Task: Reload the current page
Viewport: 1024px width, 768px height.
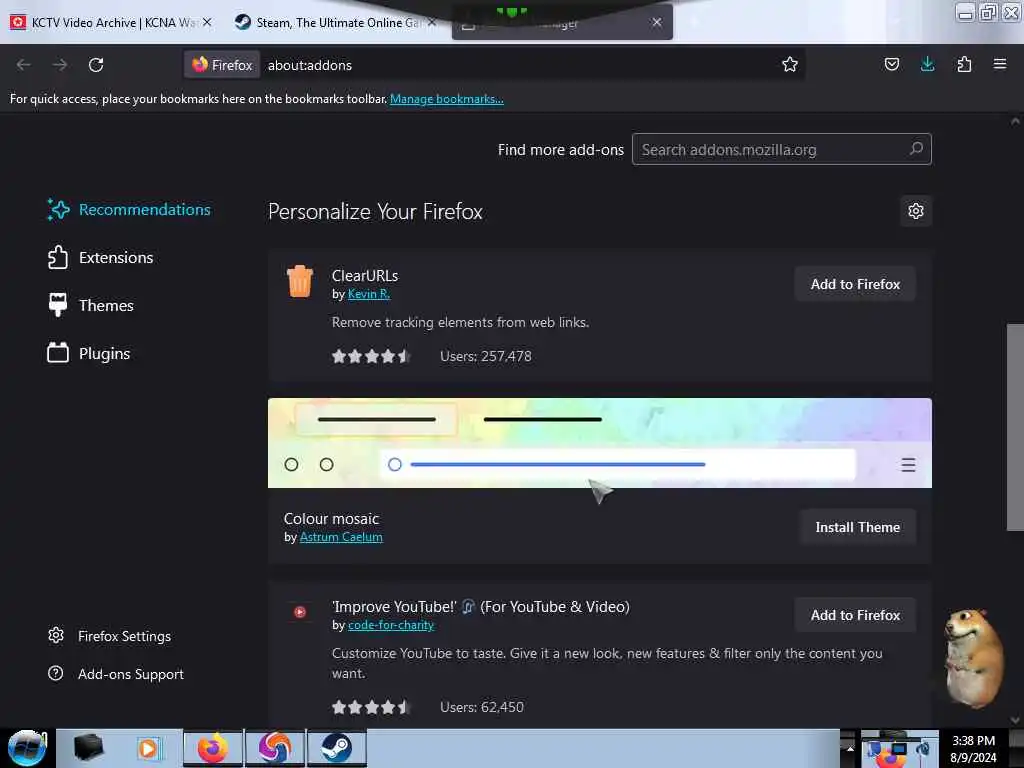Action: click(x=96, y=65)
